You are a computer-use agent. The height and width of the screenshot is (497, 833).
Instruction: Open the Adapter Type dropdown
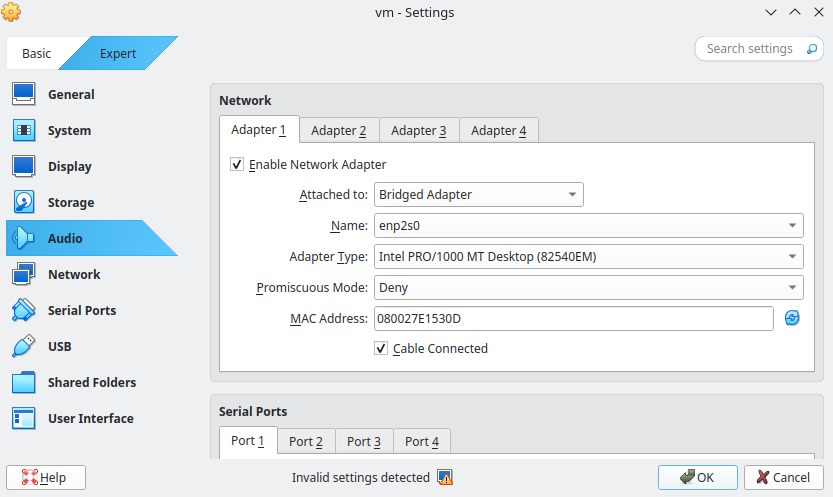(x=588, y=256)
